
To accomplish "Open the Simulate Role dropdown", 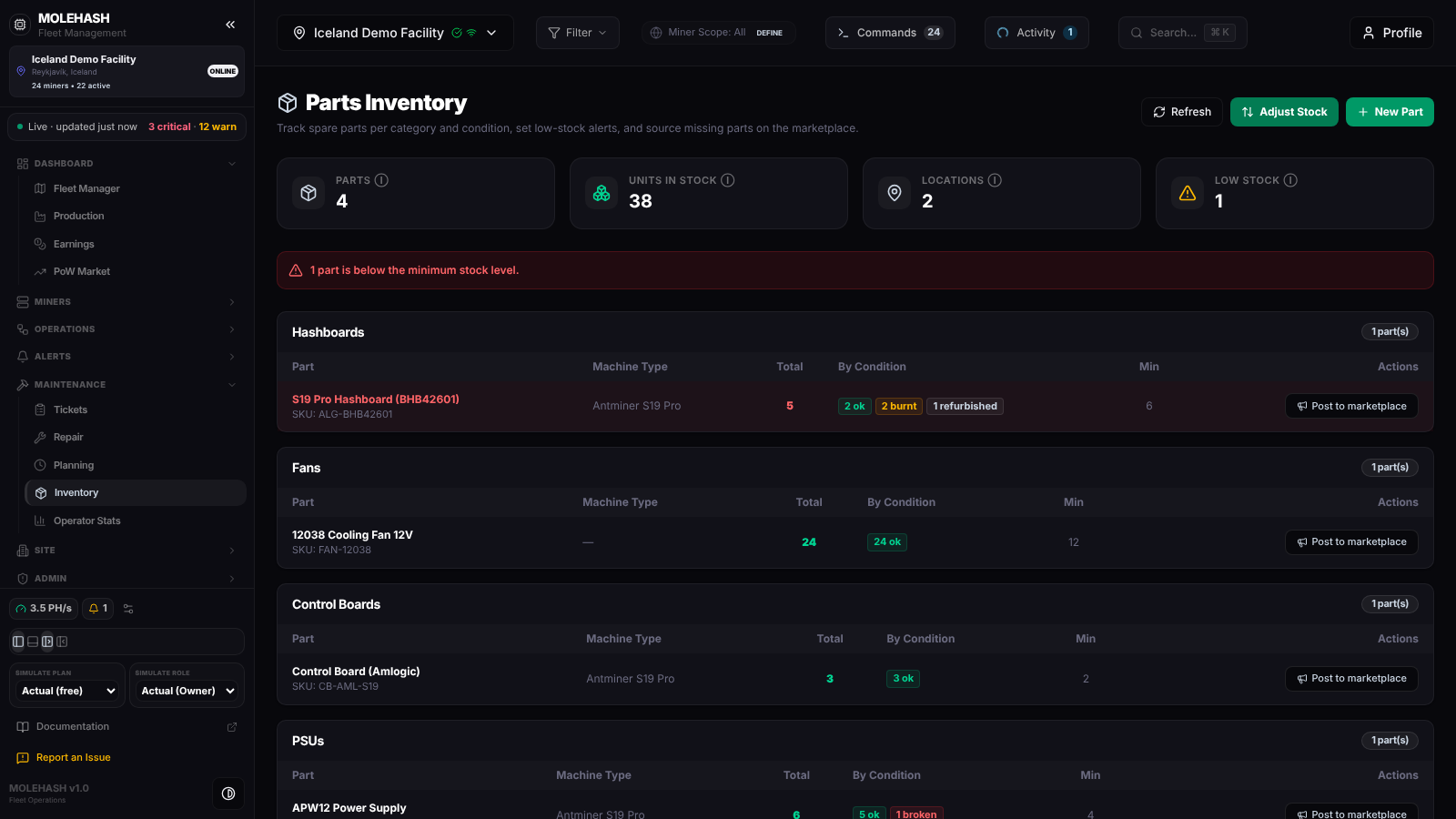I will pyautogui.click(x=187, y=692).
